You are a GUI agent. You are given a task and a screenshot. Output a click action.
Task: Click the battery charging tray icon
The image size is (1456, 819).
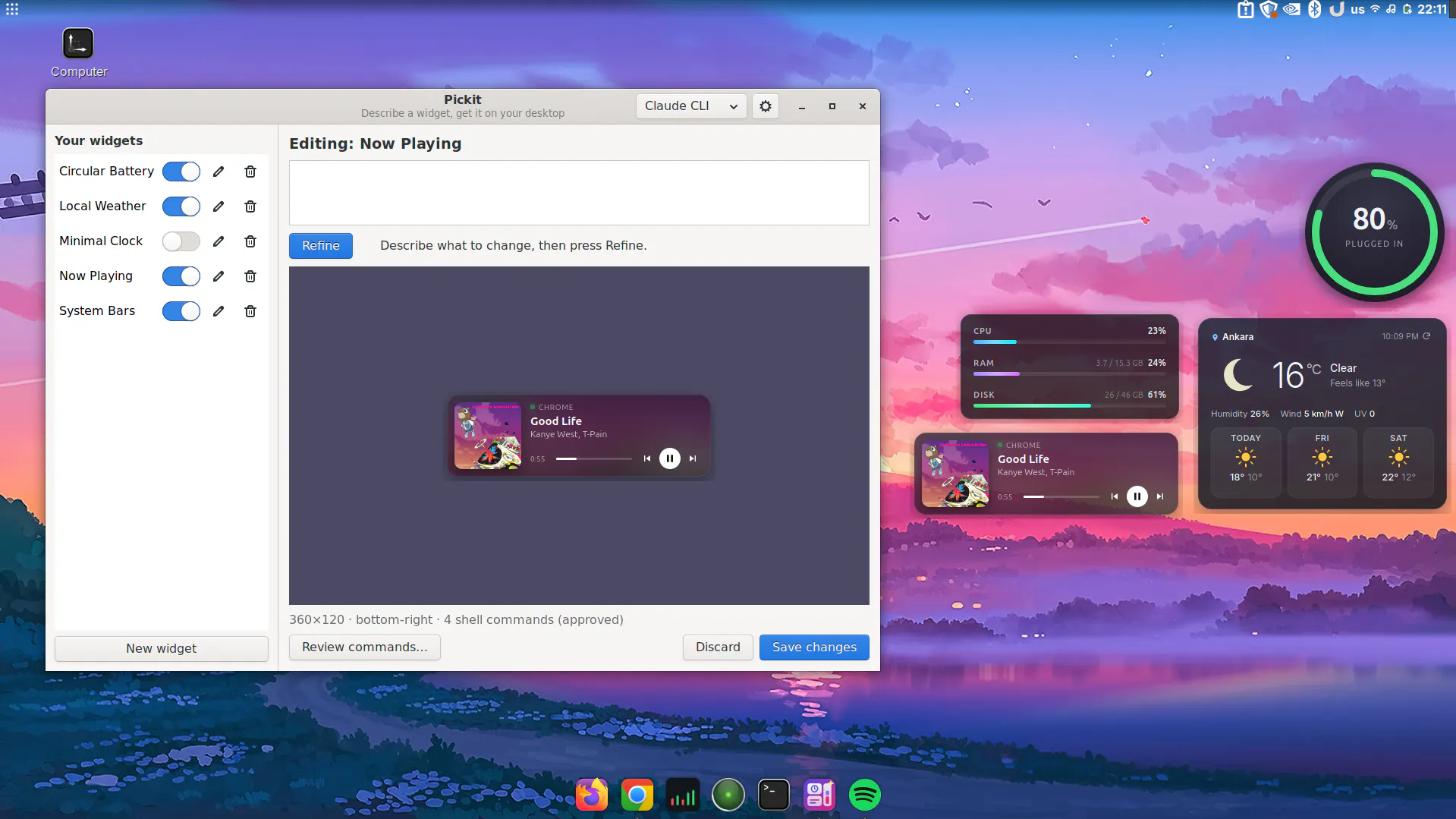(x=1407, y=9)
